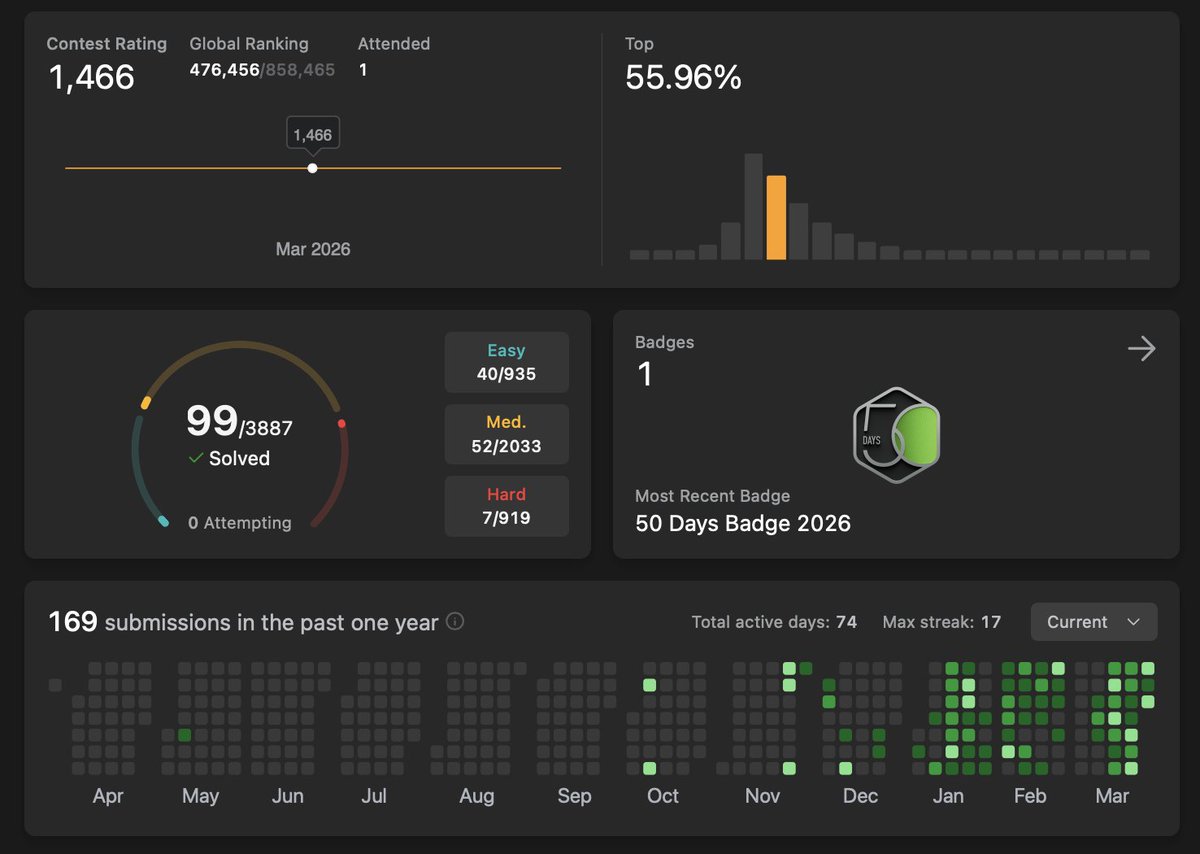The image size is (1200, 854).
Task: Click the Apr month label
Action: (108, 796)
